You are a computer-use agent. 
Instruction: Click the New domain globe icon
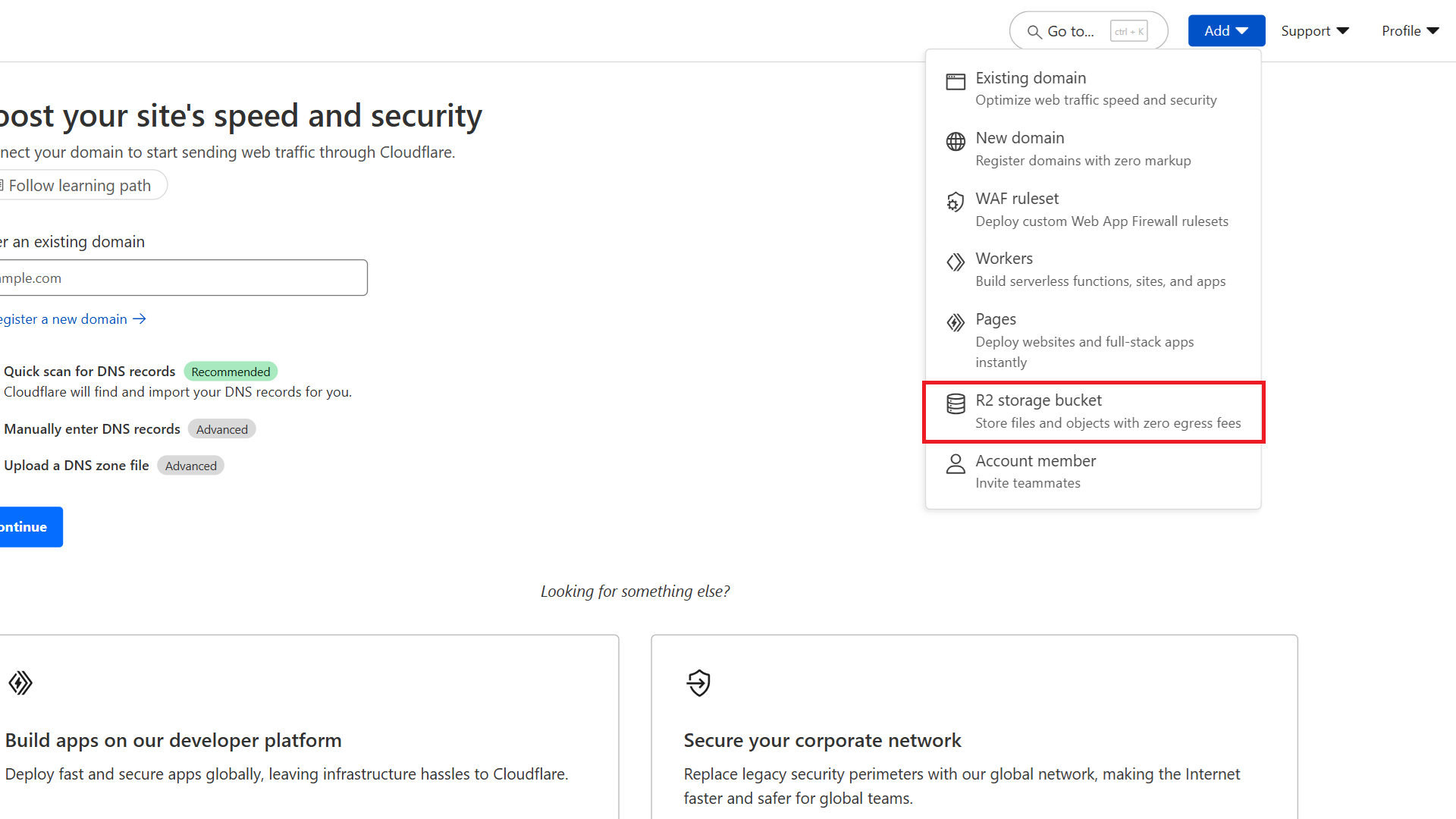click(x=955, y=142)
